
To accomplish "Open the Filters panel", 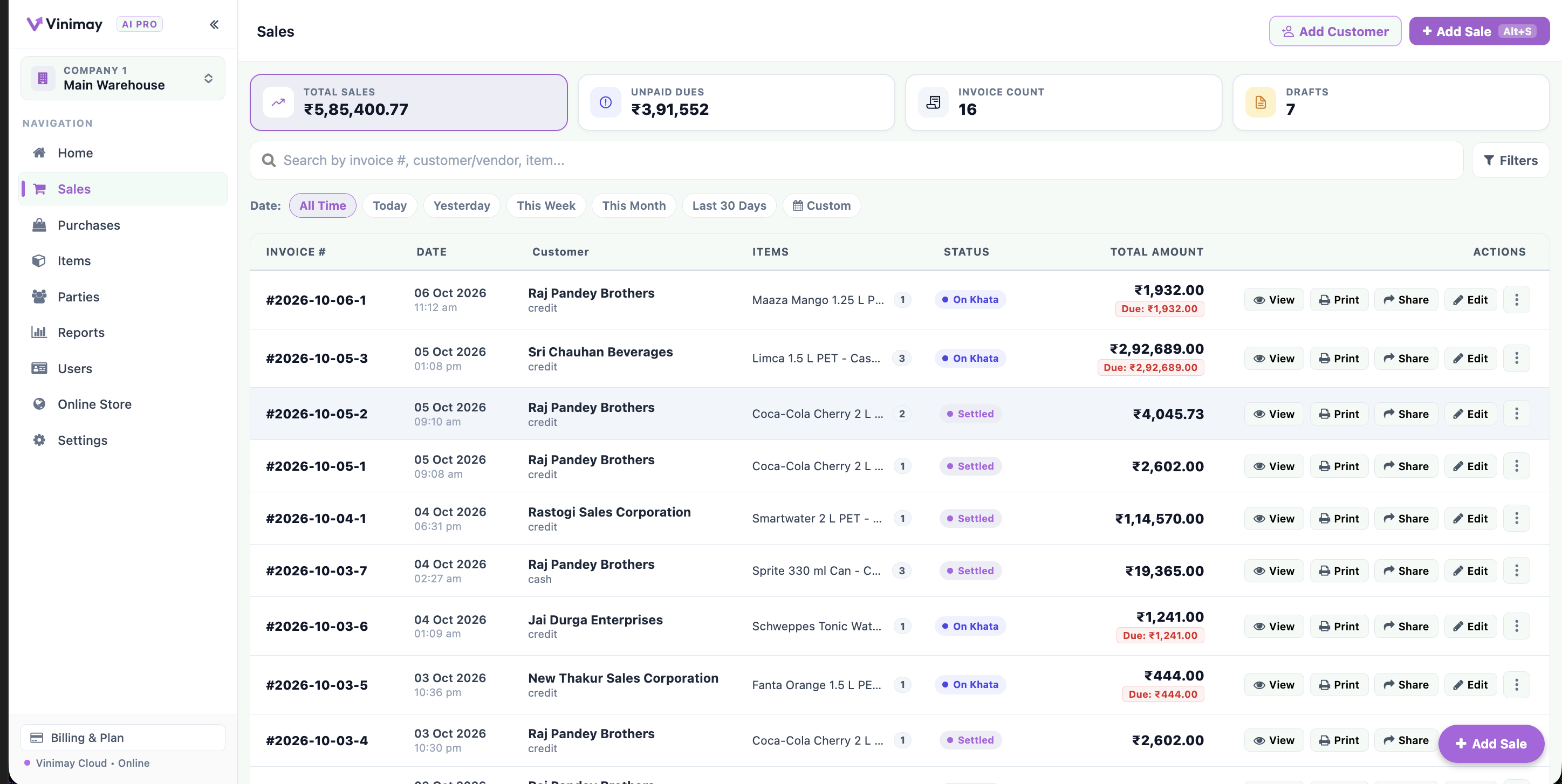I will click(1510, 160).
